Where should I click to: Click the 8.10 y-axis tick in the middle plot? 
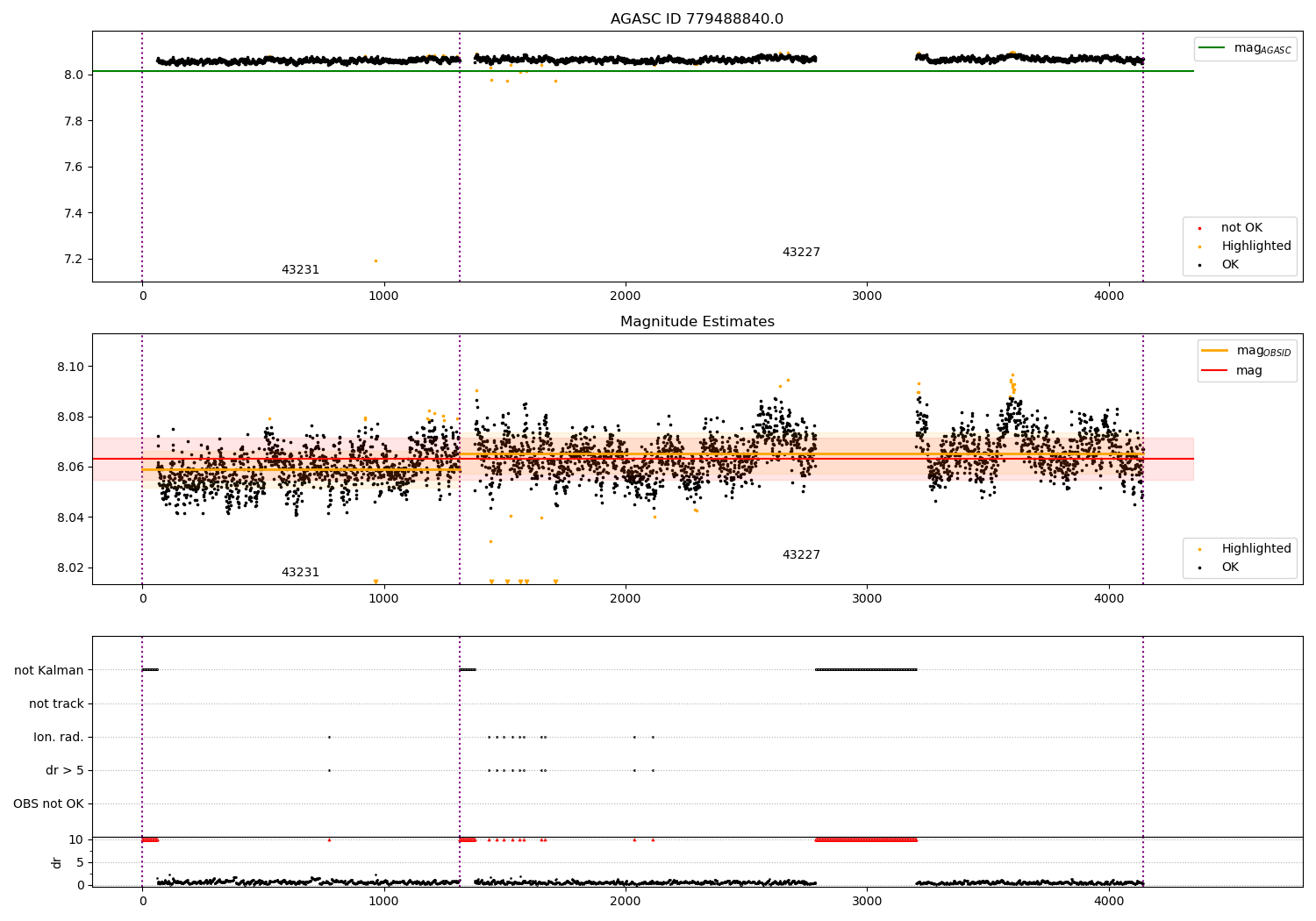click(x=70, y=367)
